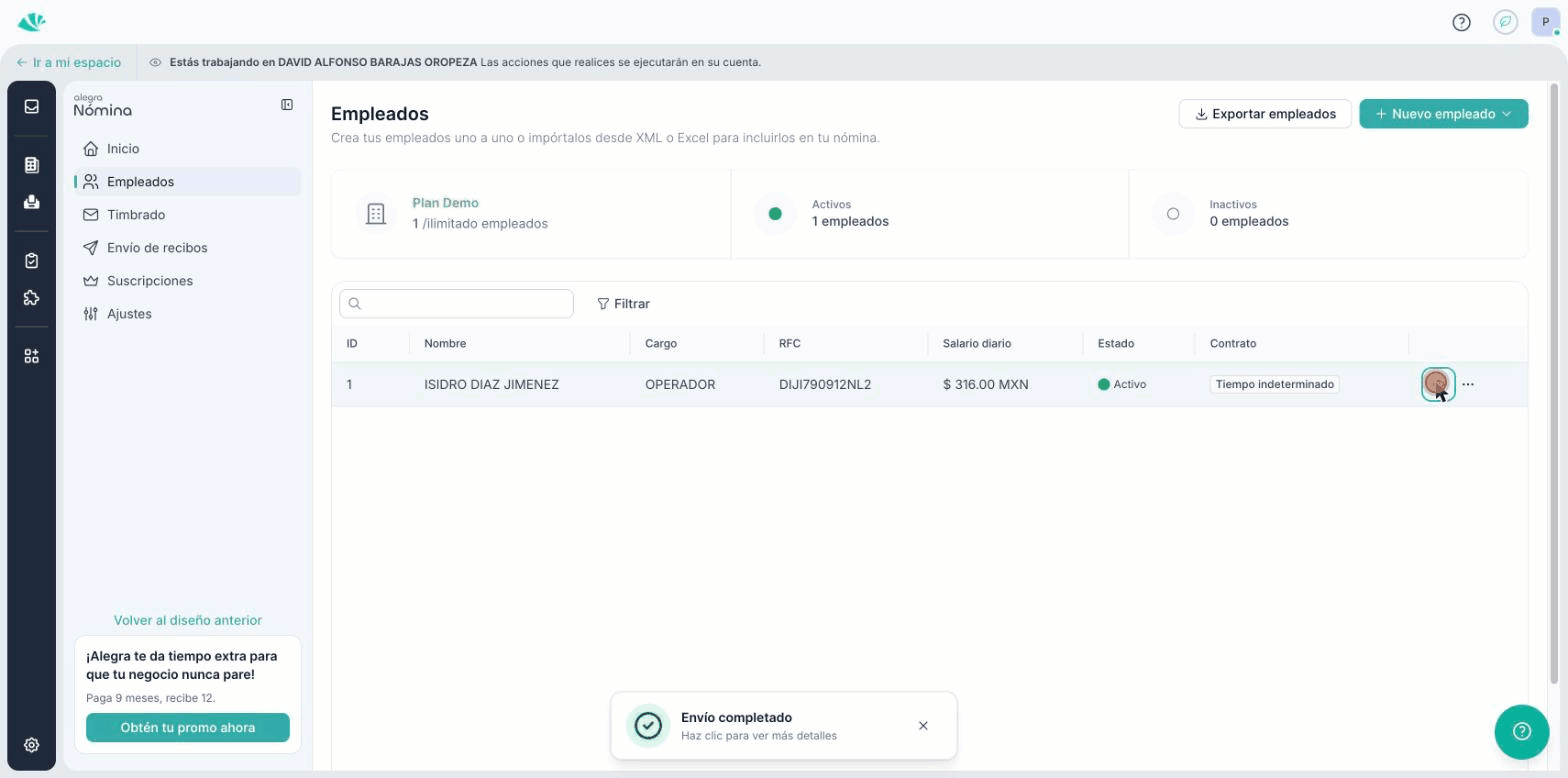The image size is (1568, 778).
Task: Open the calculator app icon in dark sidebar
Action: (32, 165)
